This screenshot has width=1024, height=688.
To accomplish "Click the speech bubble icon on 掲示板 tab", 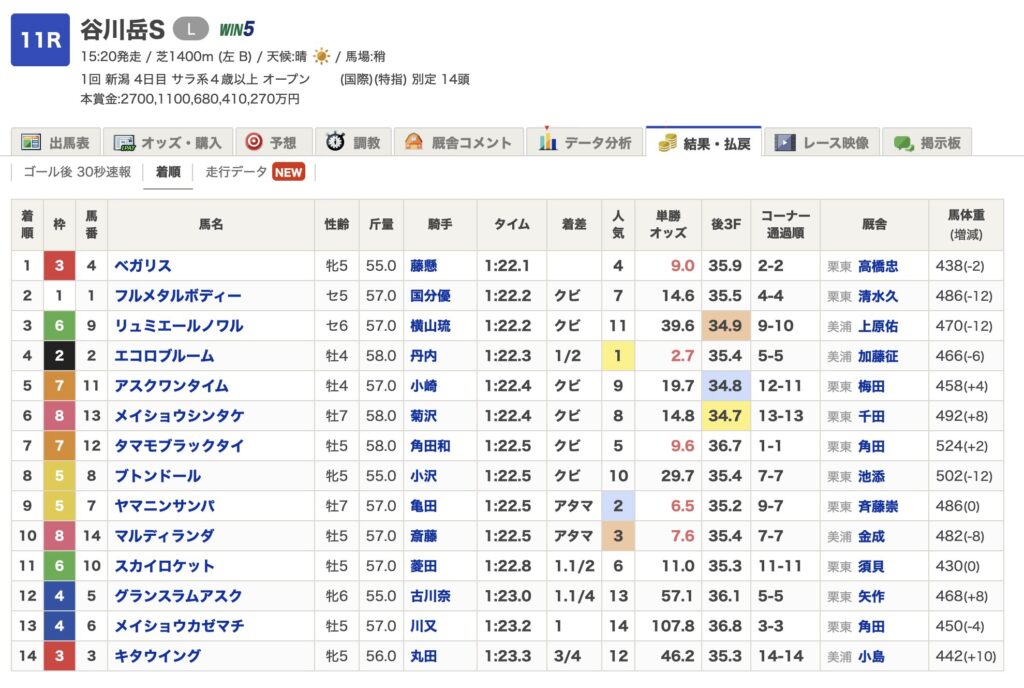I will (904, 143).
